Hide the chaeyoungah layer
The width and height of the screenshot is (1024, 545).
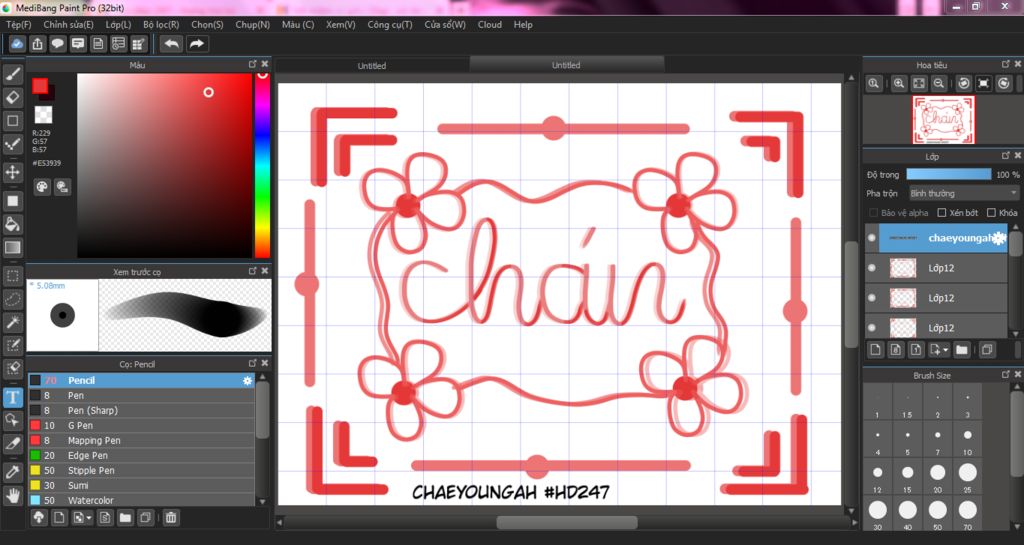[x=872, y=238]
